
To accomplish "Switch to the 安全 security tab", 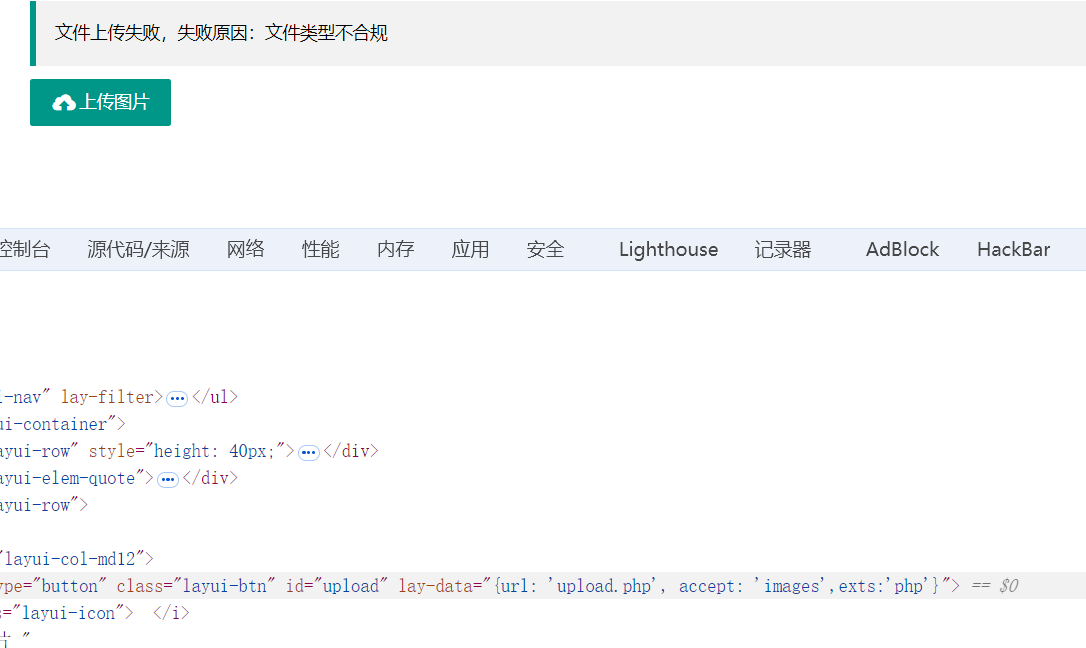I will click(x=545, y=249).
